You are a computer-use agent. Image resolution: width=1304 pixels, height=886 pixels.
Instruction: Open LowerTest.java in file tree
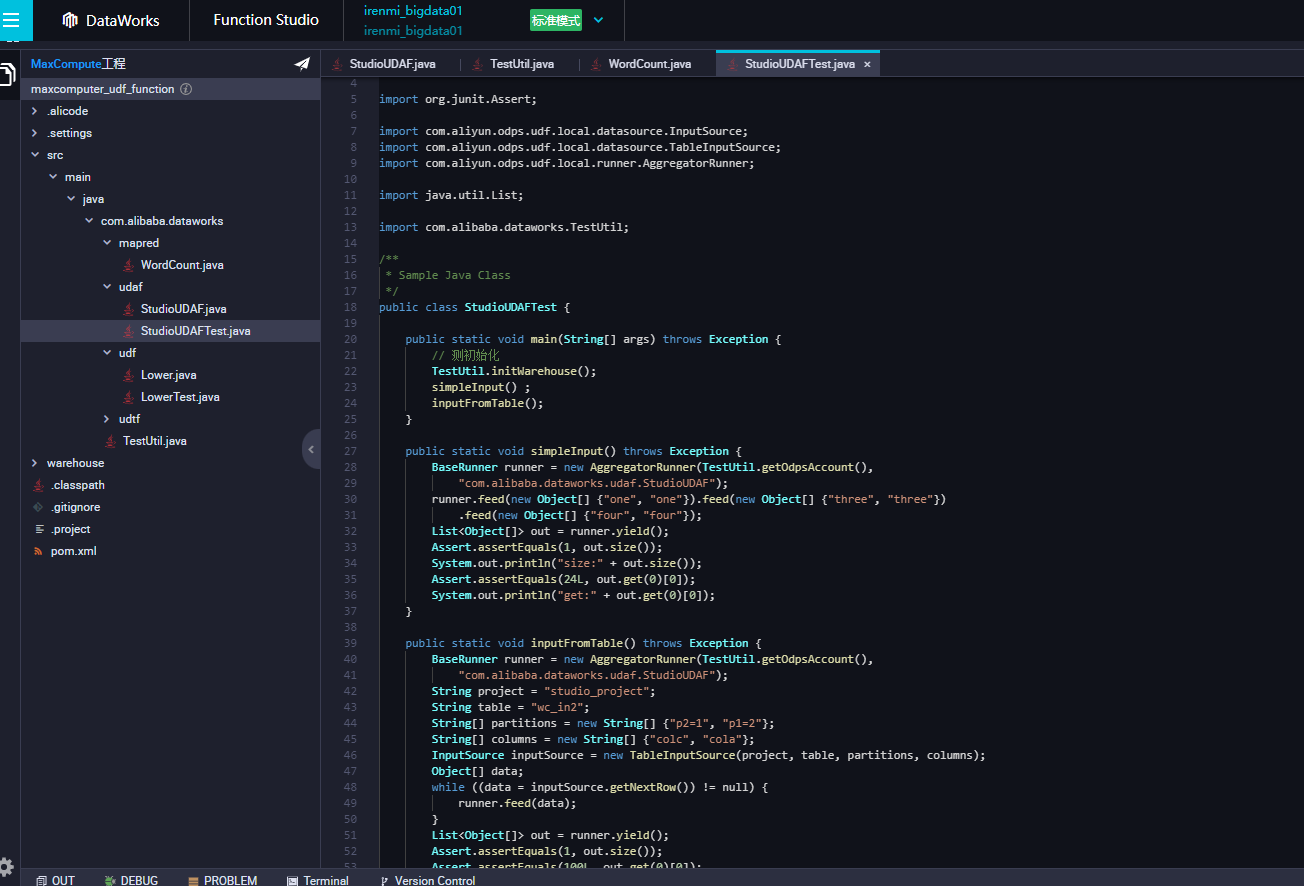pyautogui.click(x=180, y=397)
